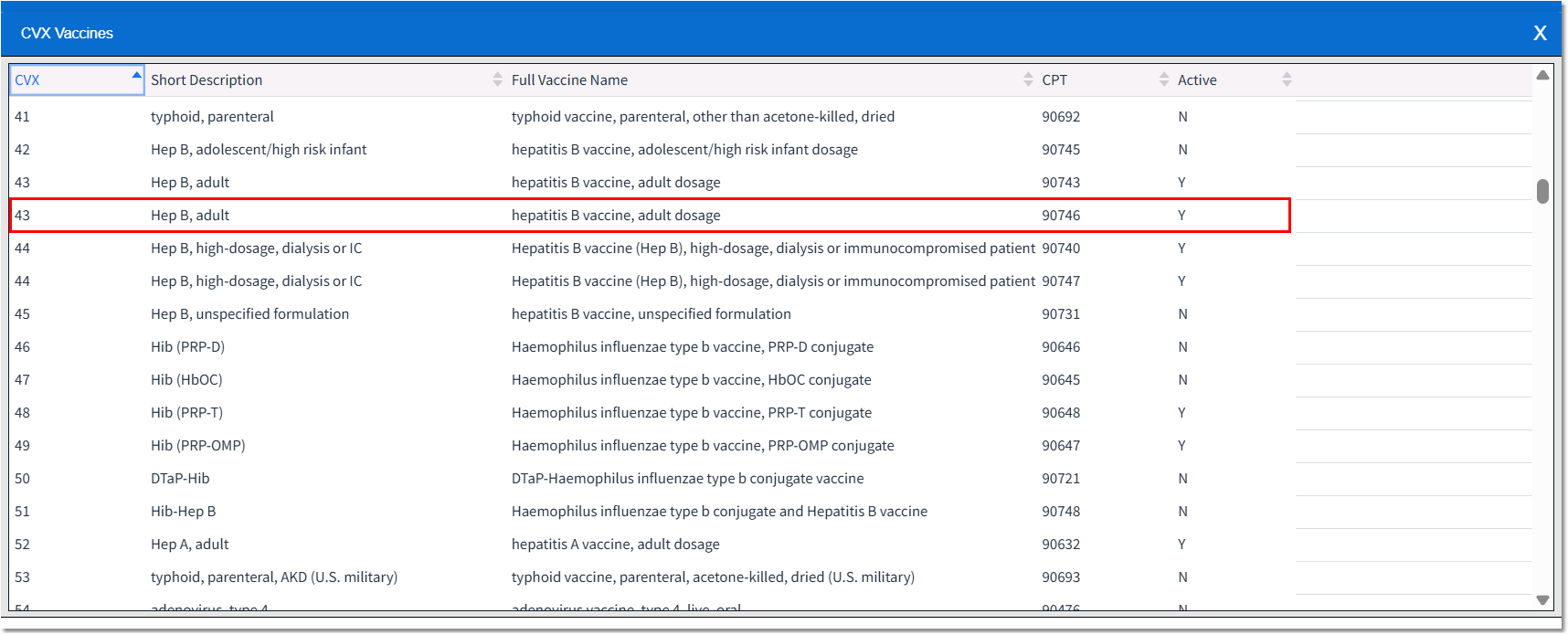This screenshot has width=1568, height=635.
Task: Select the 'Hib (PRP-D)' row
Action: [x=652, y=346]
